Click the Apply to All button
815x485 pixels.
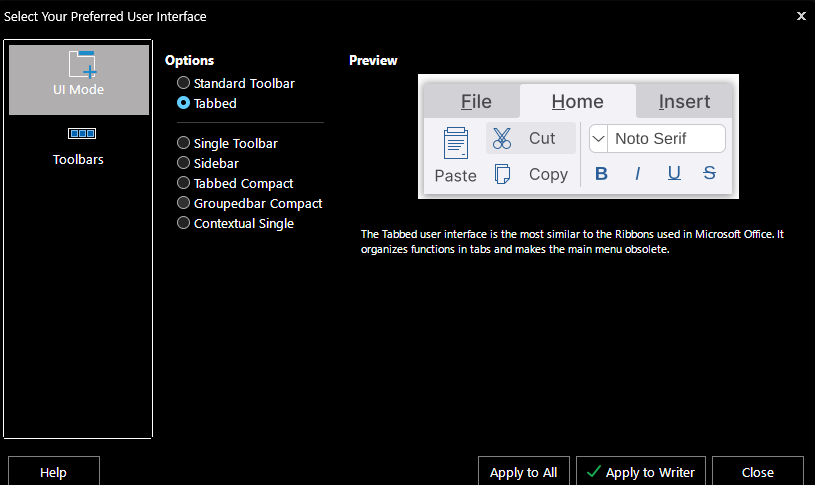[x=523, y=472]
